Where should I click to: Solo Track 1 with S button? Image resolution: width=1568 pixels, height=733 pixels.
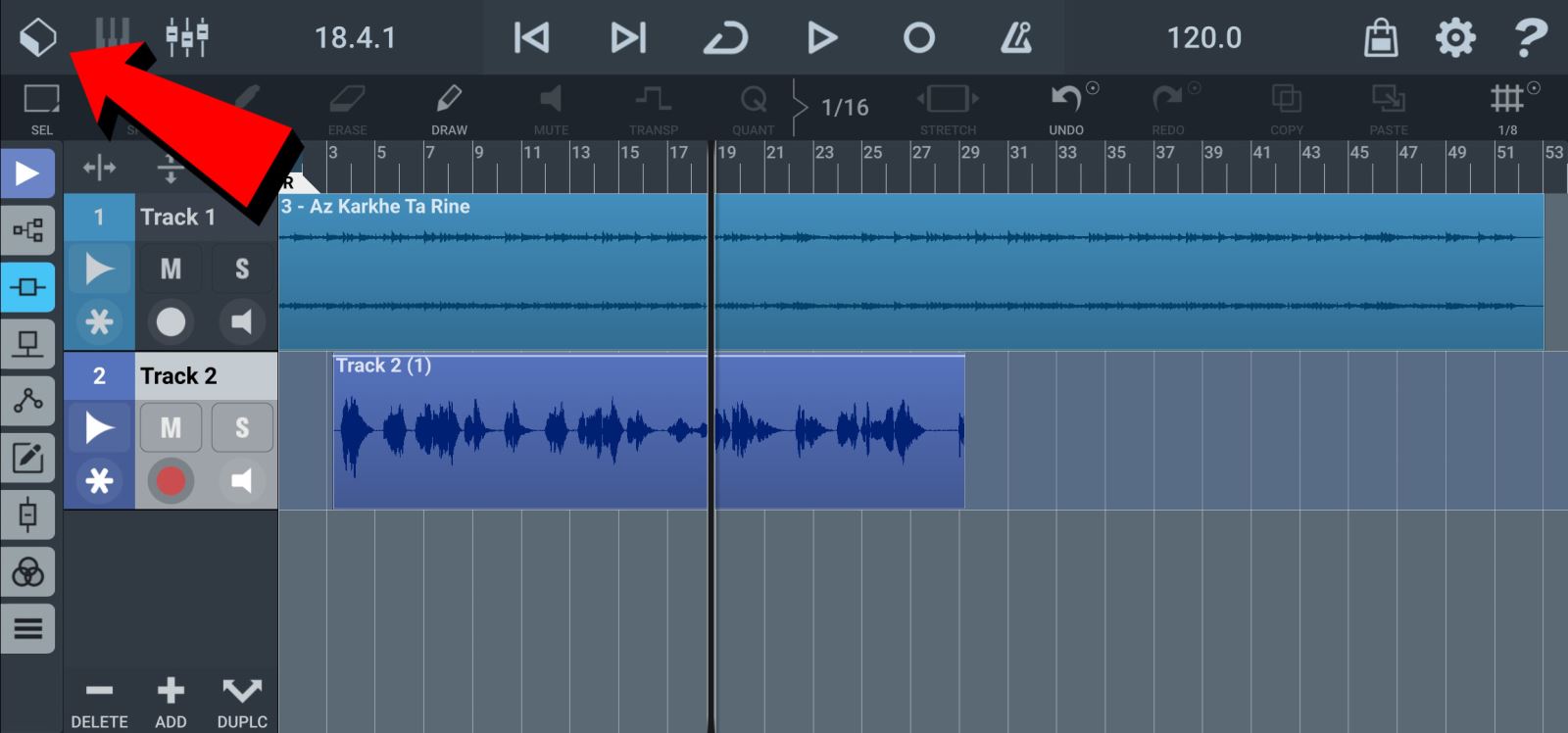click(x=242, y=269)
